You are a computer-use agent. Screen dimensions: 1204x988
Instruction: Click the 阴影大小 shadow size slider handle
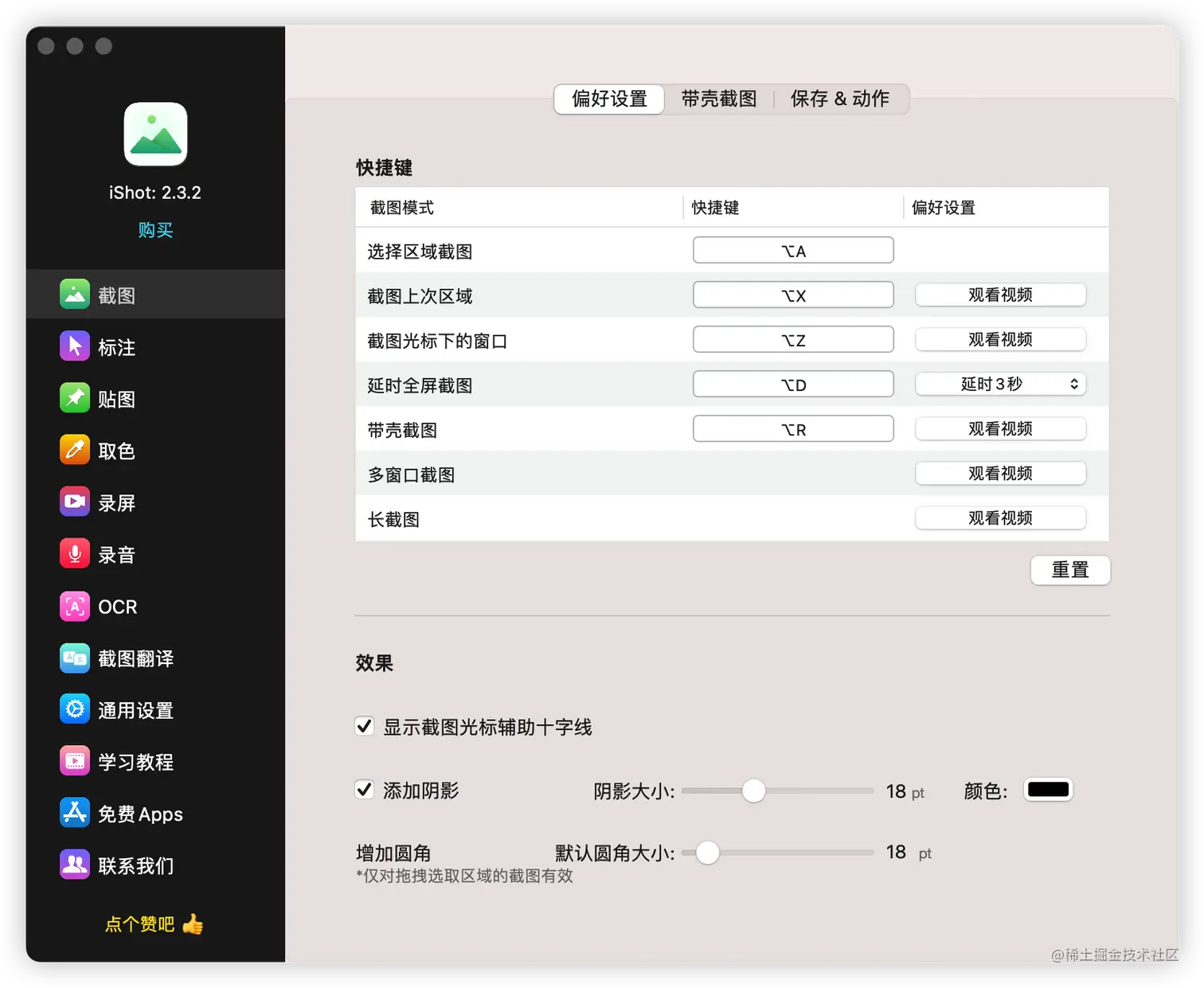(x=753, y=791)
